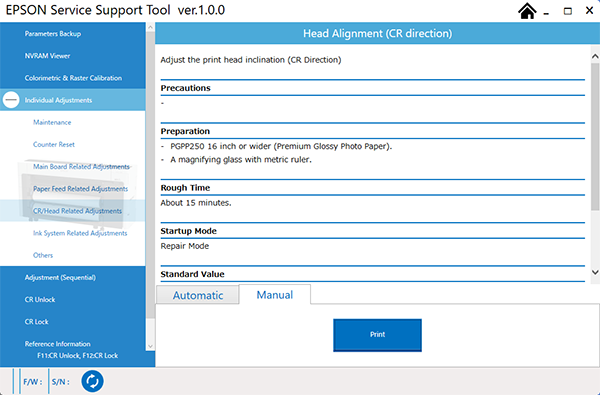
Task: Open Others sub-item
Action: (x=43, y=255)
